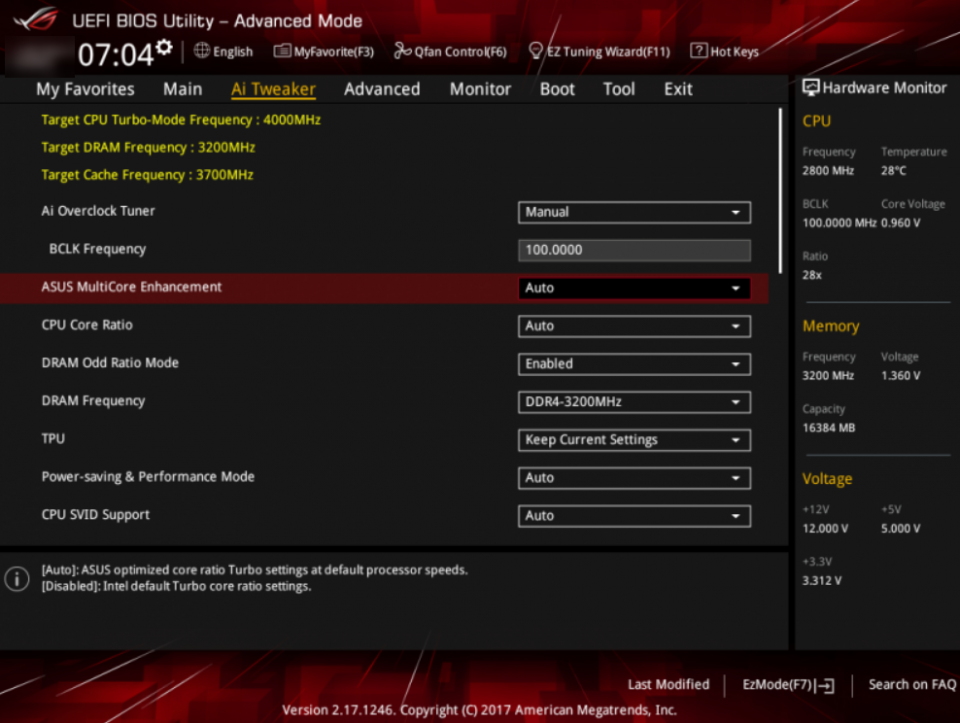Launch EZ Tuning Wizard lightbulb icon
The height and width of the screenshot is (723, 960).
[x=535, y=51]
